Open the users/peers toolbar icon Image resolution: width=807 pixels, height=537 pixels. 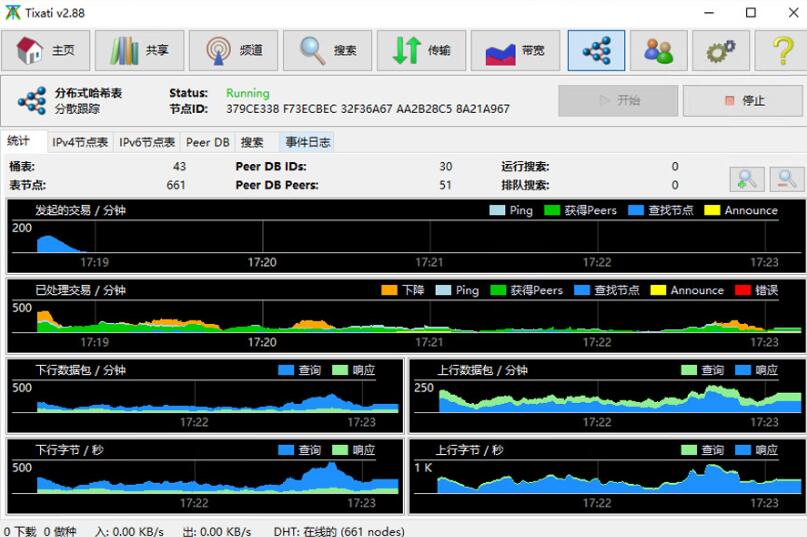659,50
